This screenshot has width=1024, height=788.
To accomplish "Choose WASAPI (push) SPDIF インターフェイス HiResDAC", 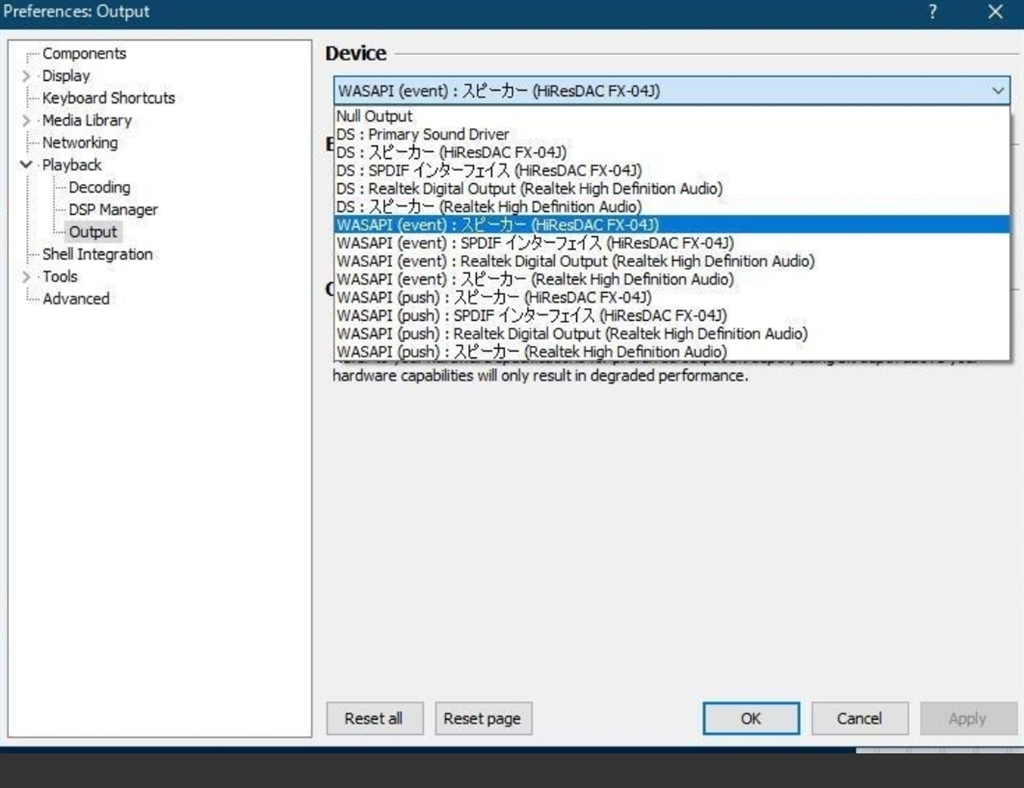I will coord(671,315).
